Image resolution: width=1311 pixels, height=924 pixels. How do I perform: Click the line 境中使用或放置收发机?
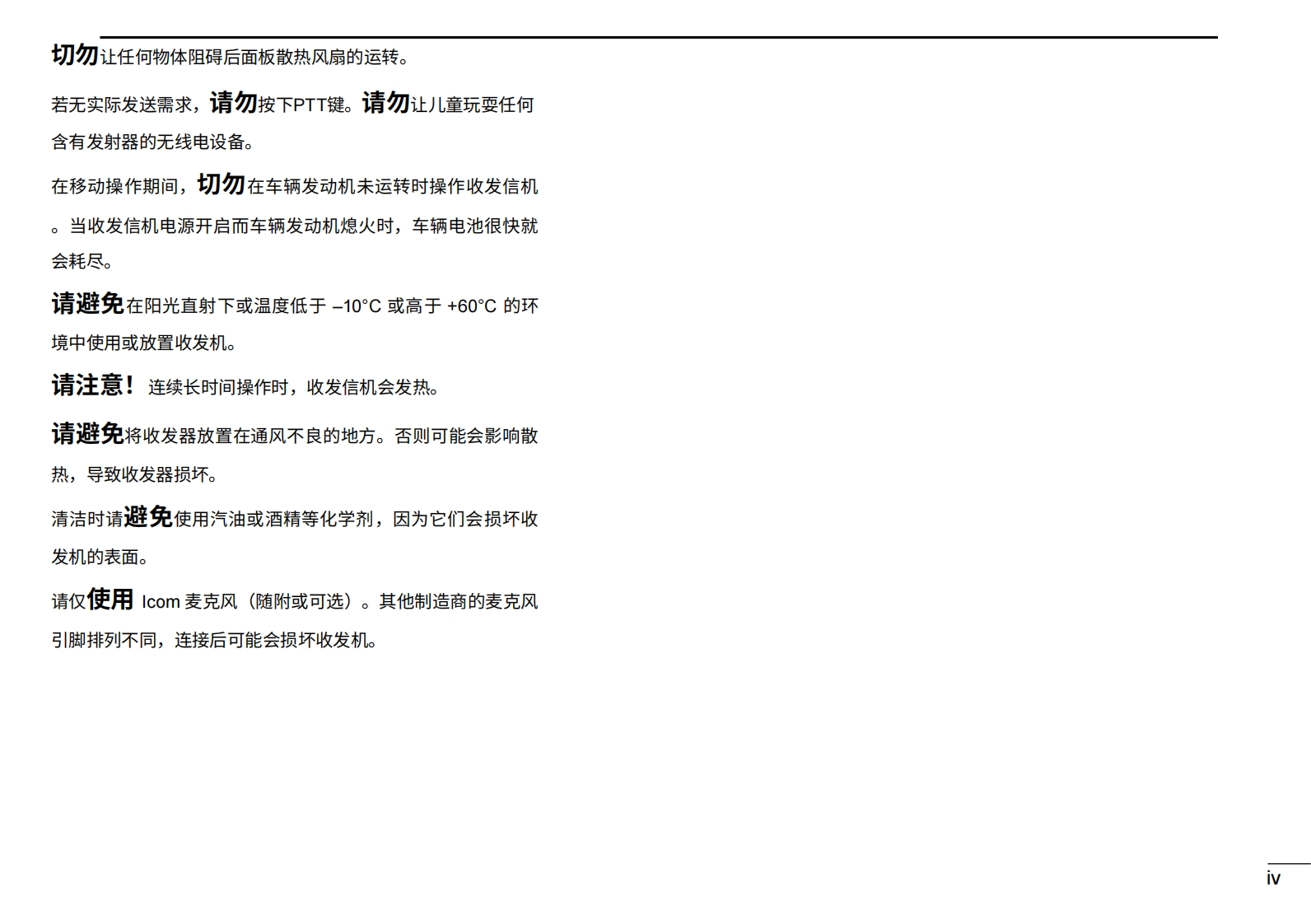pyautogui.click(x=143, y=343)
